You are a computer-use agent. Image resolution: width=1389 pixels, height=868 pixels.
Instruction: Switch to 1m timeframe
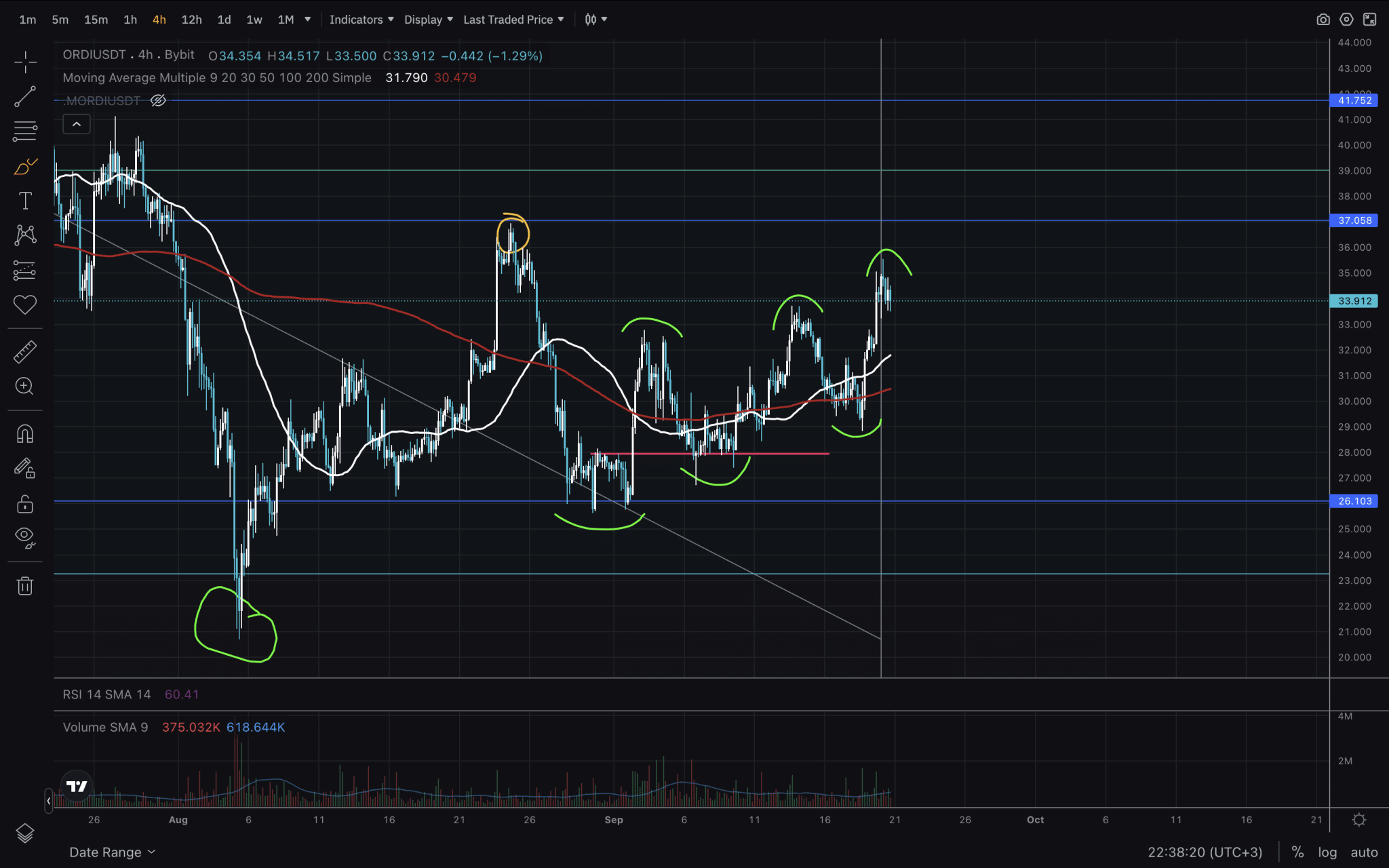click(x=28, y=20)
